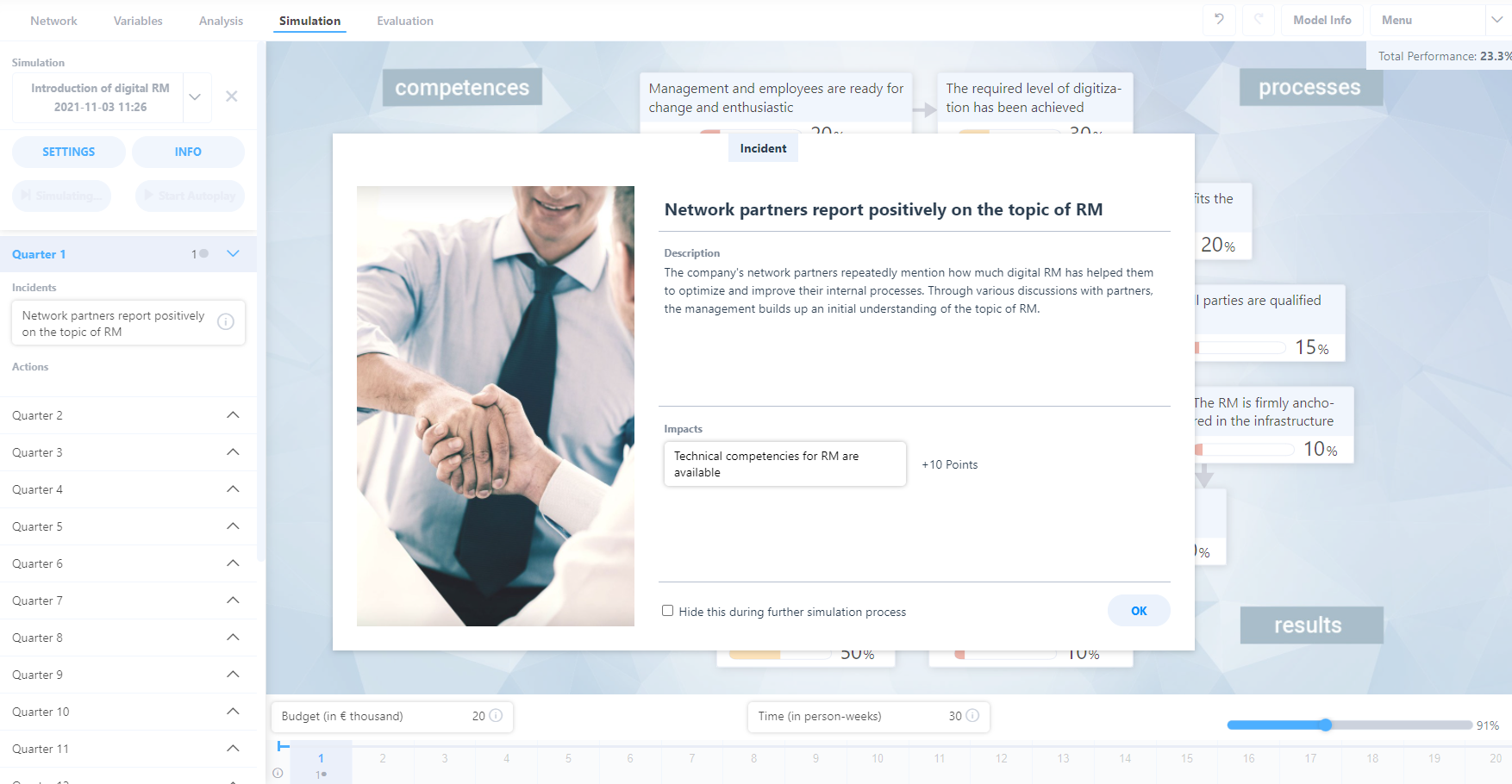Close the current simulation with X icon
Screen dimensions: 1512x784
tap(231, 96)
